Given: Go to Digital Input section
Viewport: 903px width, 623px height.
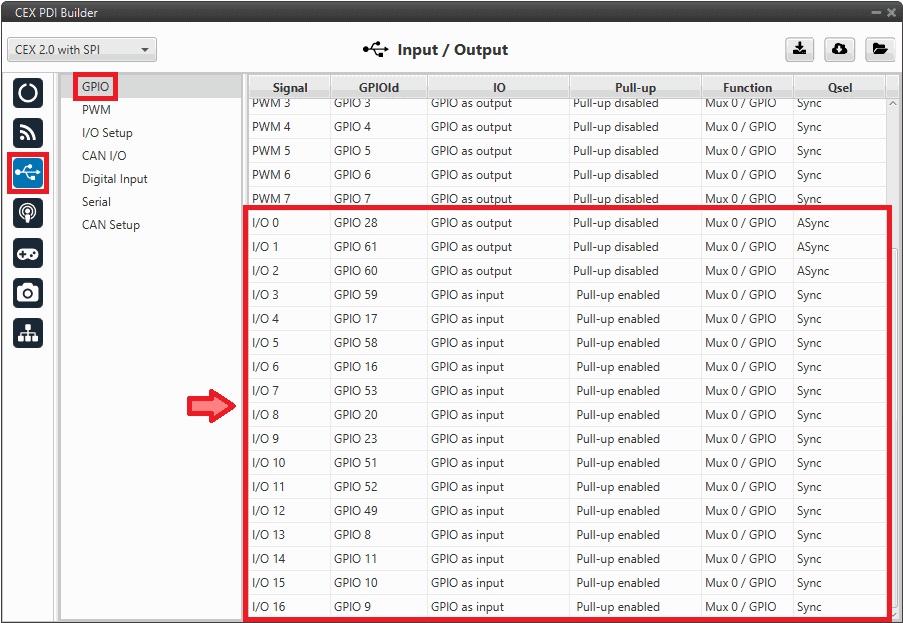Looking at the screenshot, I should pyautogui.click(x=114, y=179).
